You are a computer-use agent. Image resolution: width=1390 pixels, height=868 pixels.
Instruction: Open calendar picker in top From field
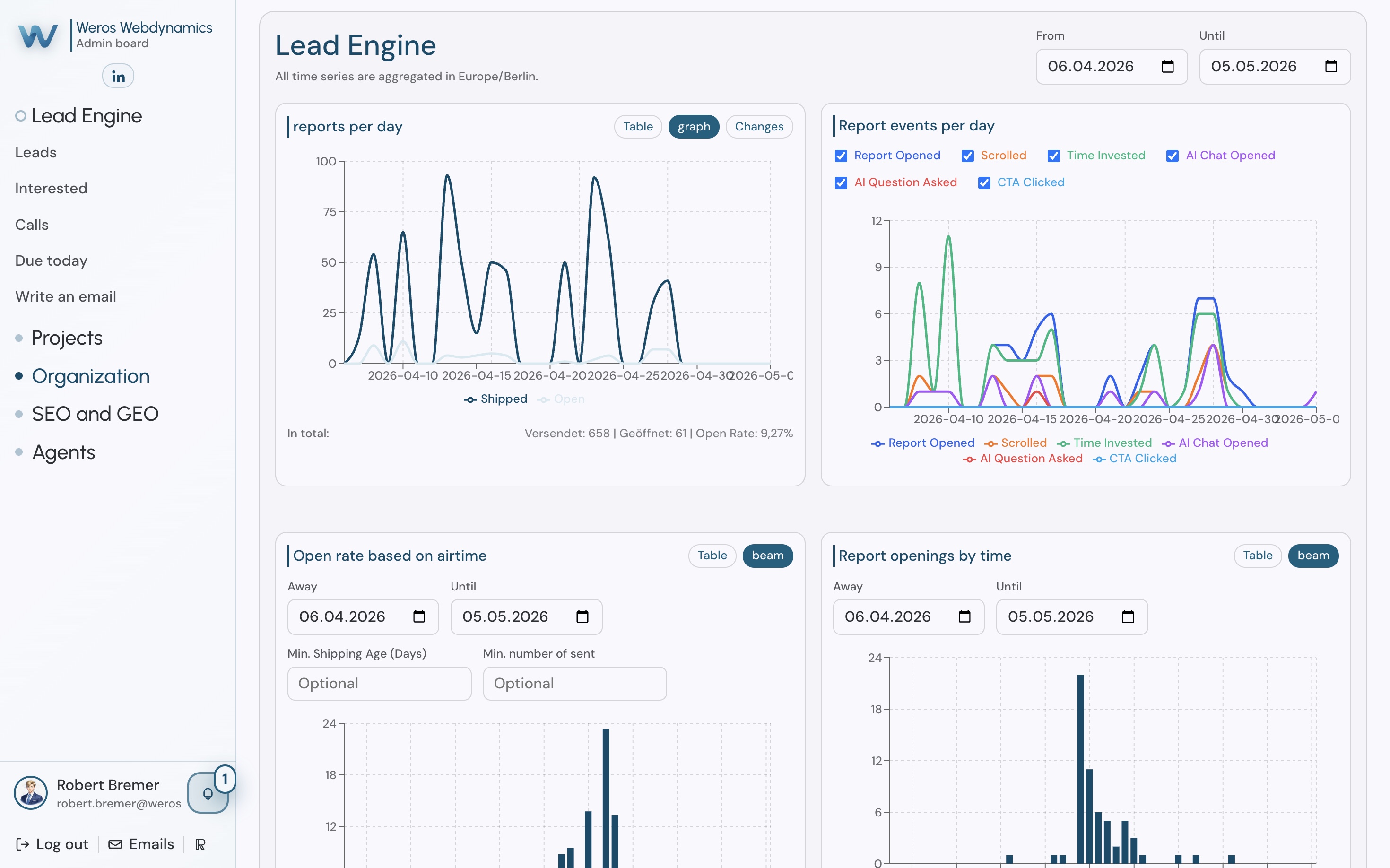[1167, 67]
